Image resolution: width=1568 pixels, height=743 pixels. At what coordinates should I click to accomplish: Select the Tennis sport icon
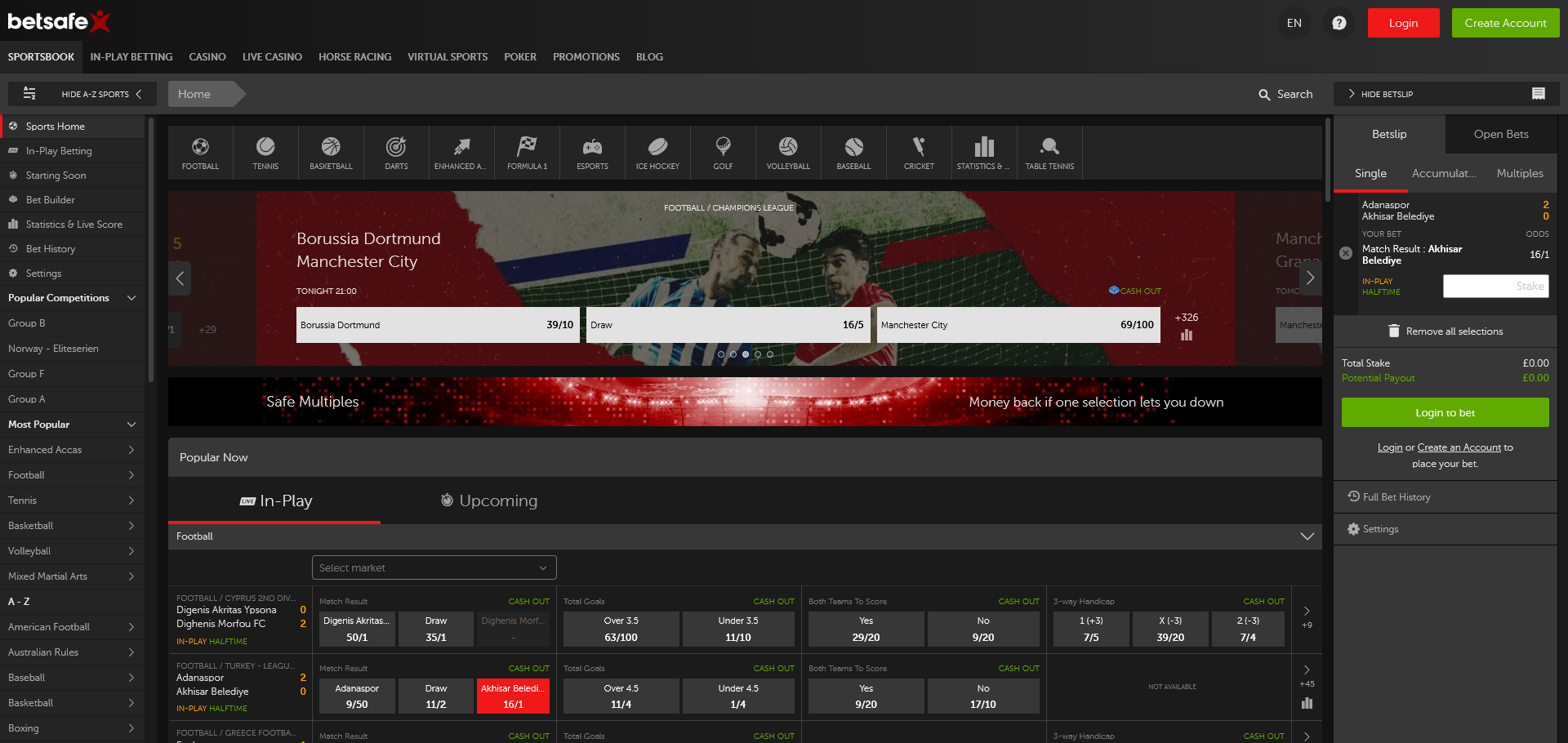265,153
